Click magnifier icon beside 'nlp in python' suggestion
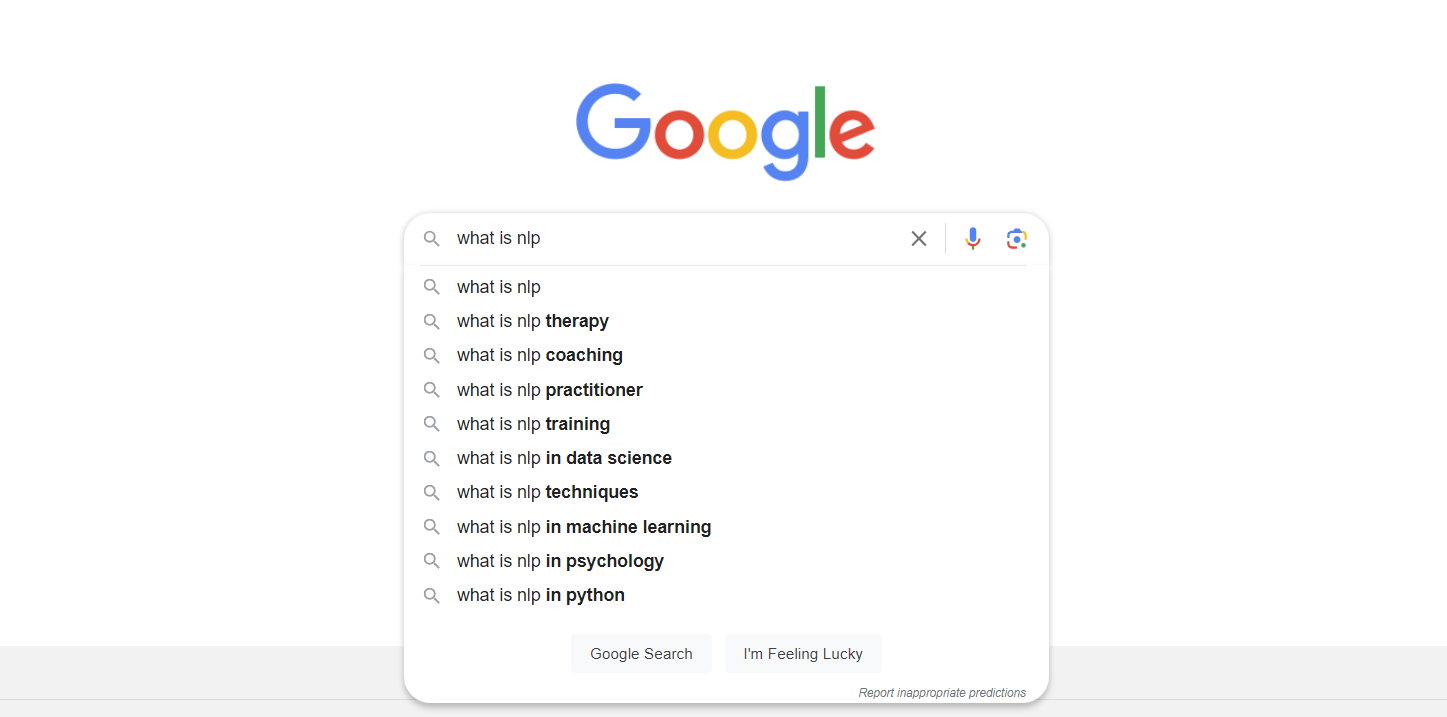This screenshot has height=717, width=1447. (431, 595)
